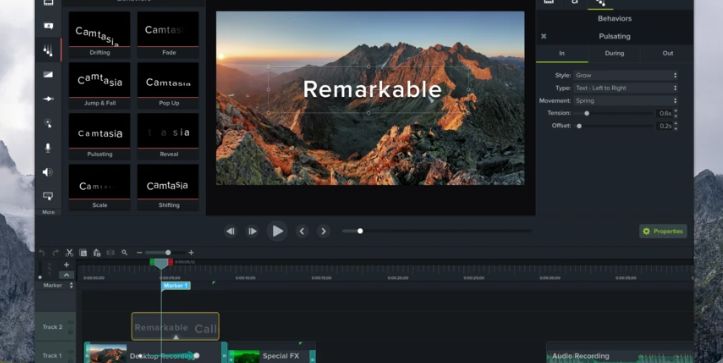Open the Behaviors properties tab icon
The height and width of the screenshot is (363, 723).
[x=600, y=2]
